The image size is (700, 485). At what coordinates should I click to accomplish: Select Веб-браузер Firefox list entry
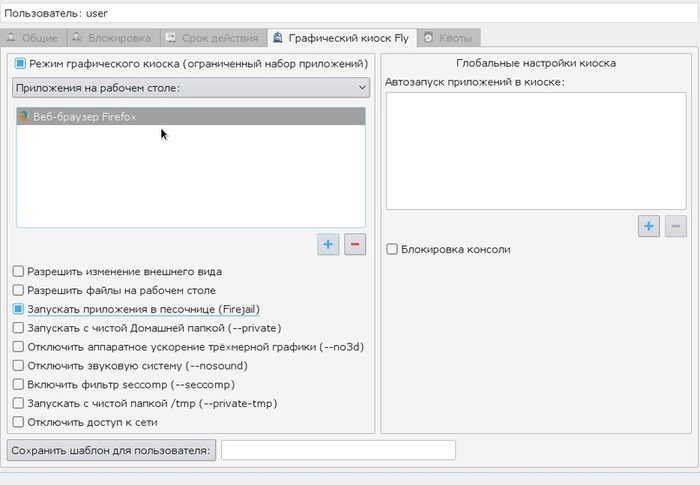point(191,117)
